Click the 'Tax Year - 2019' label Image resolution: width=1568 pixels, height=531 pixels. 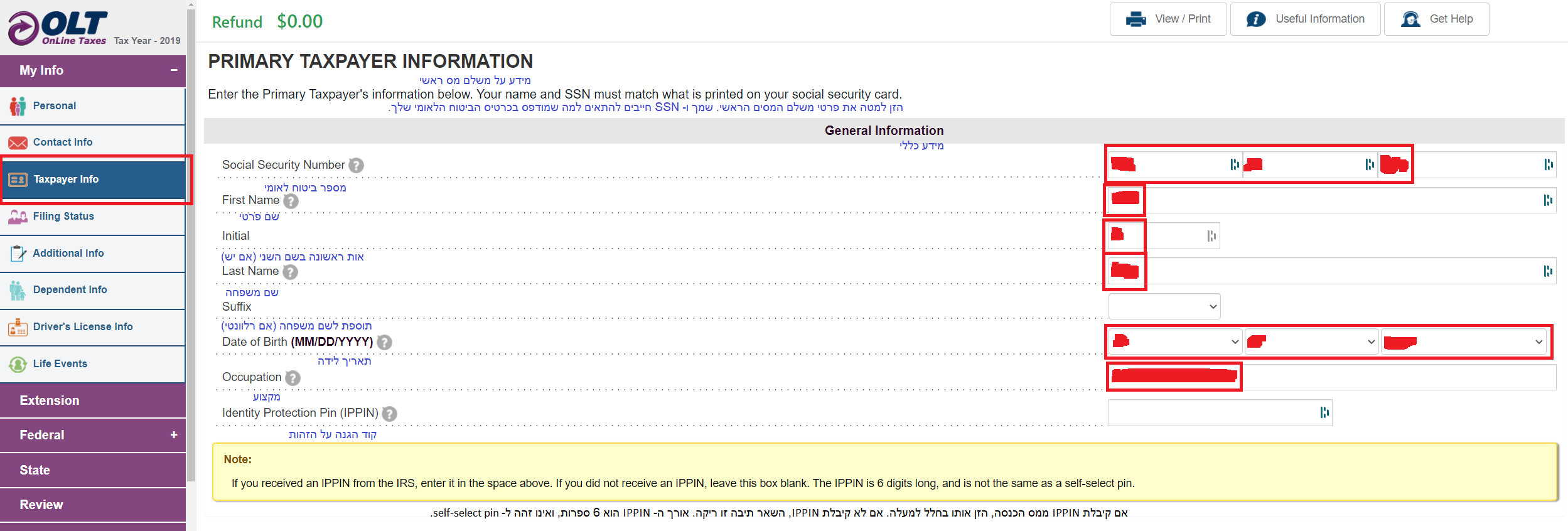[x=147, y=41]
